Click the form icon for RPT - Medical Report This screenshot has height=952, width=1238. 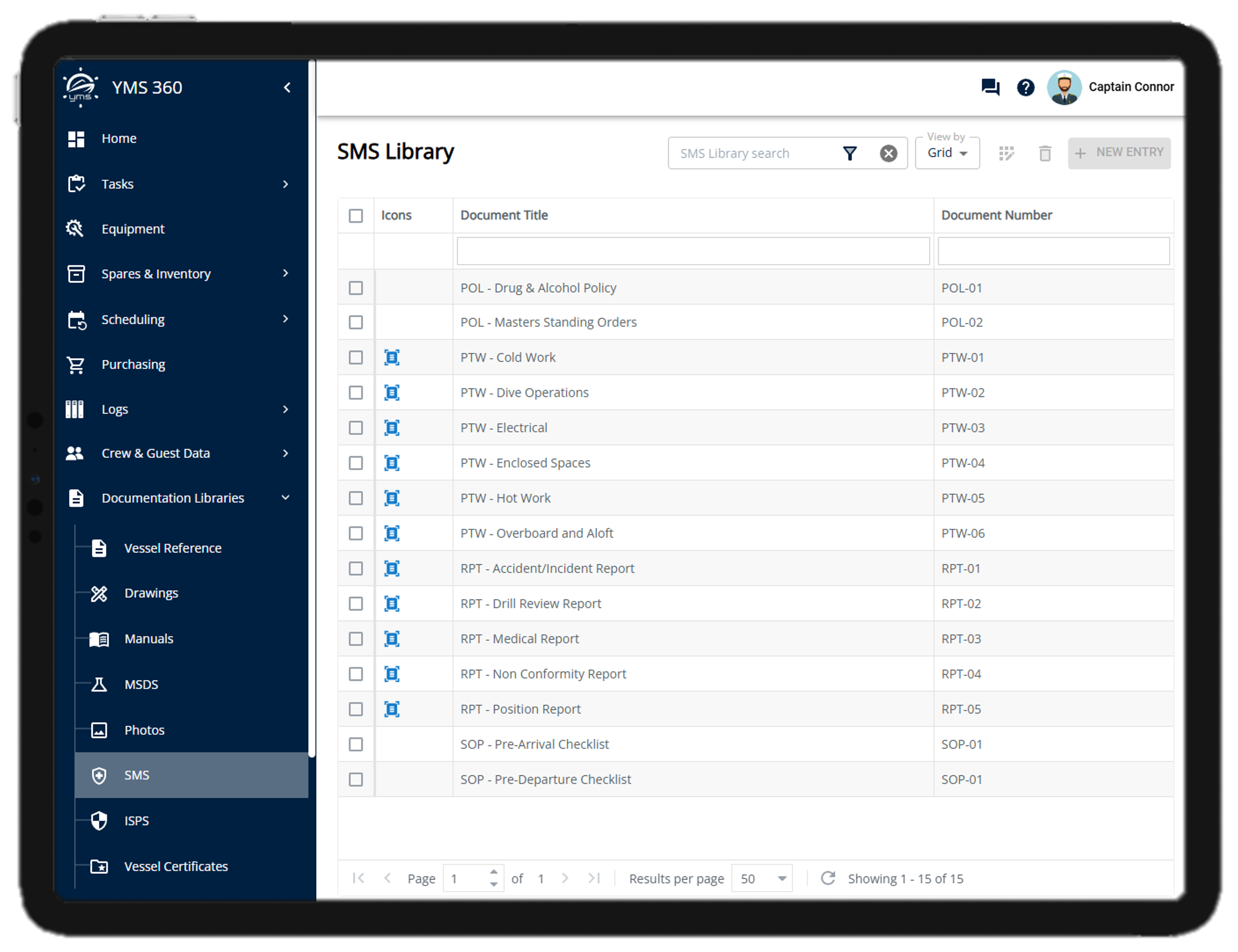(392, 638)
